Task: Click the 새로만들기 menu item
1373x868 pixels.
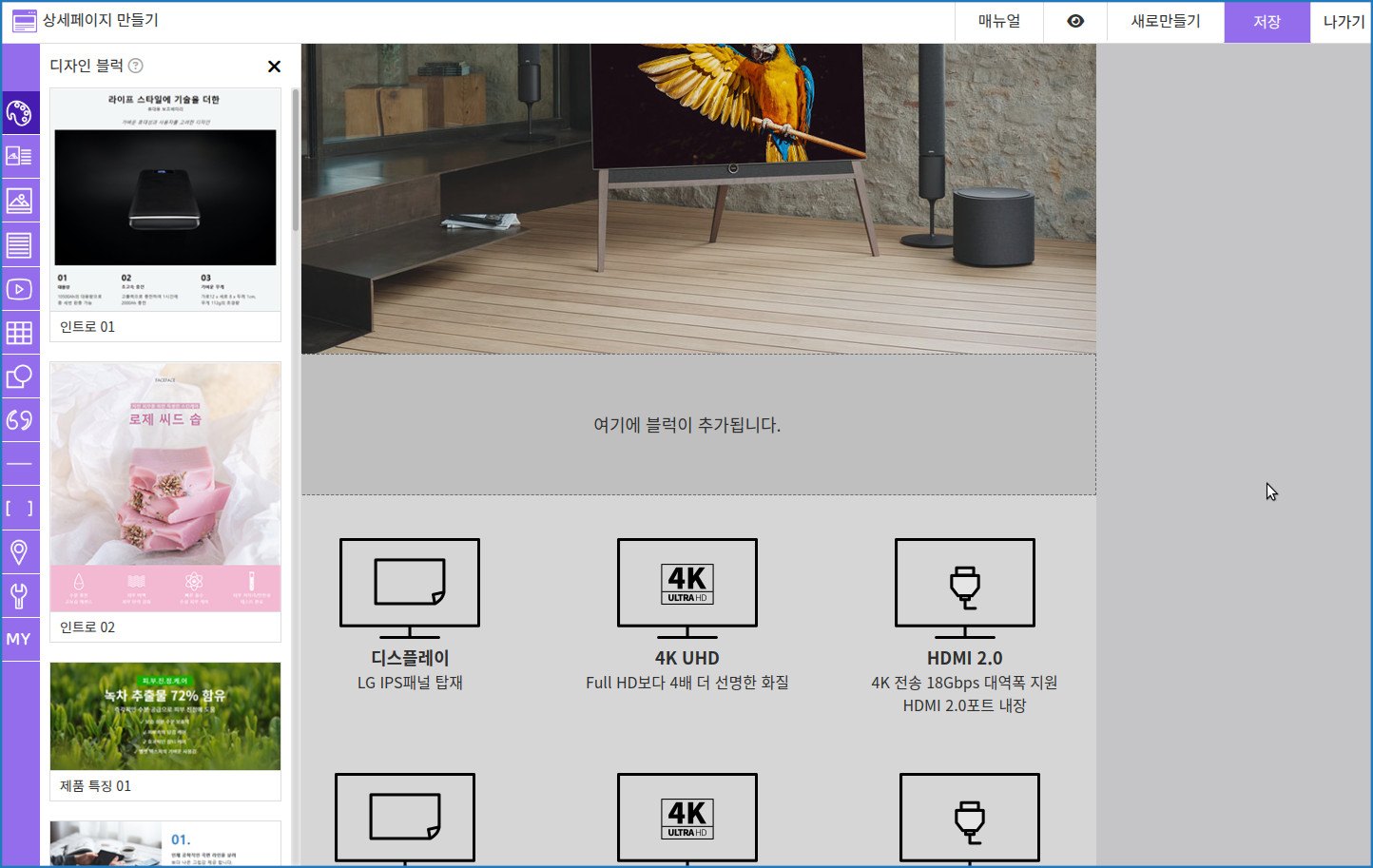Action: point(1166,21)
